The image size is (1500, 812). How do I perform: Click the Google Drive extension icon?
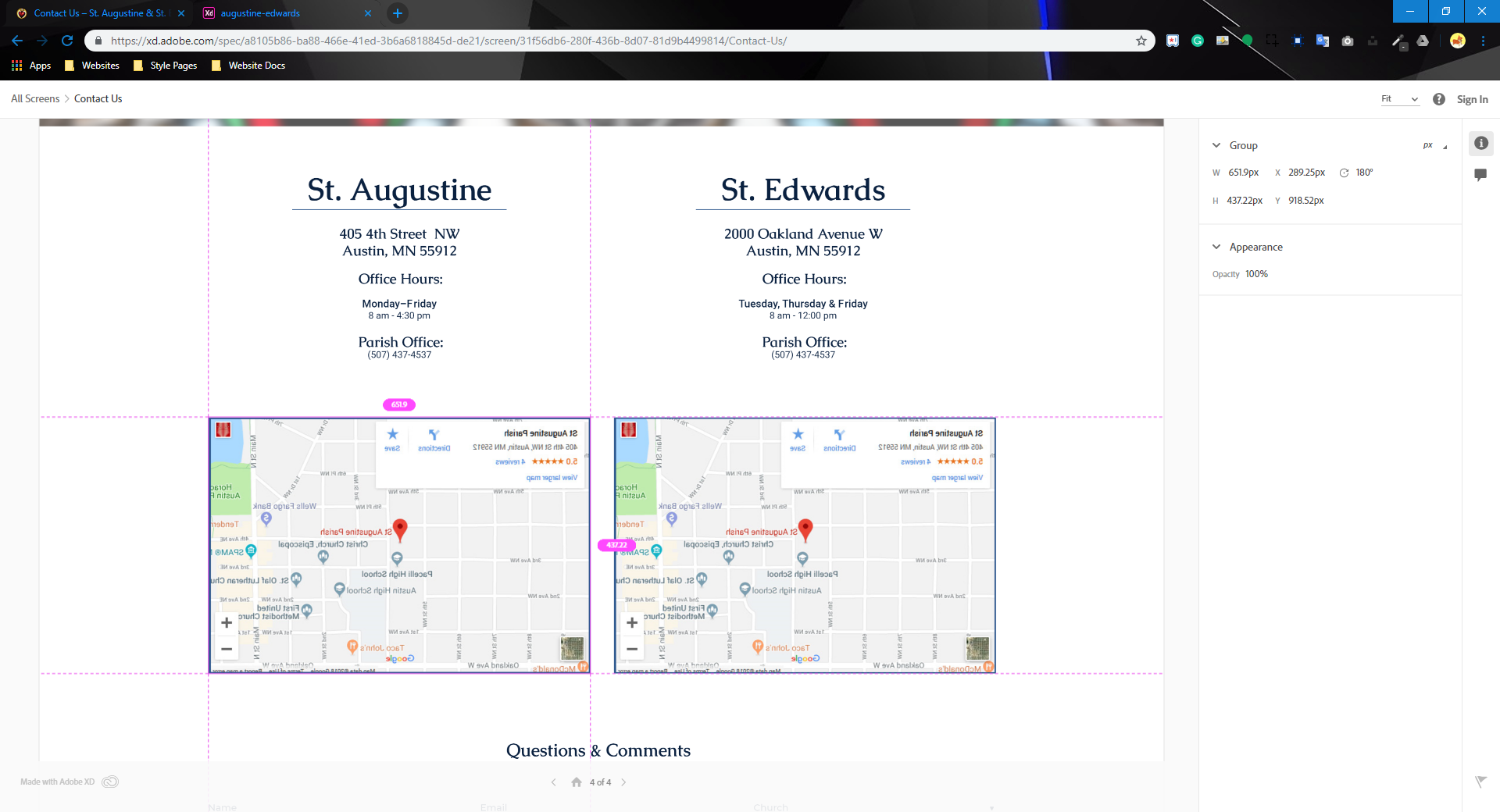1423,41
